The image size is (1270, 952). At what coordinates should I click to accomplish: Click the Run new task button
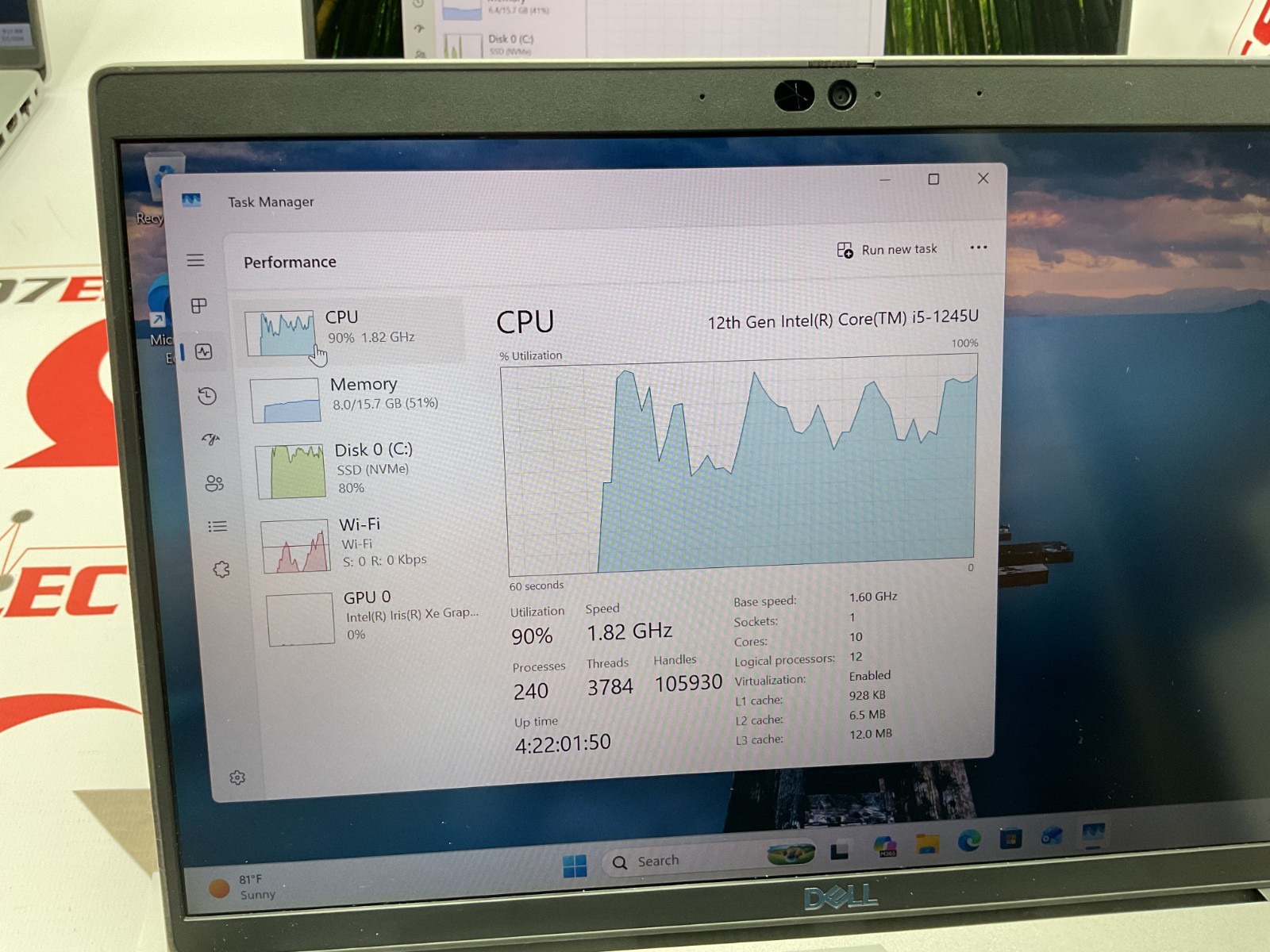(x=887, y=250)
